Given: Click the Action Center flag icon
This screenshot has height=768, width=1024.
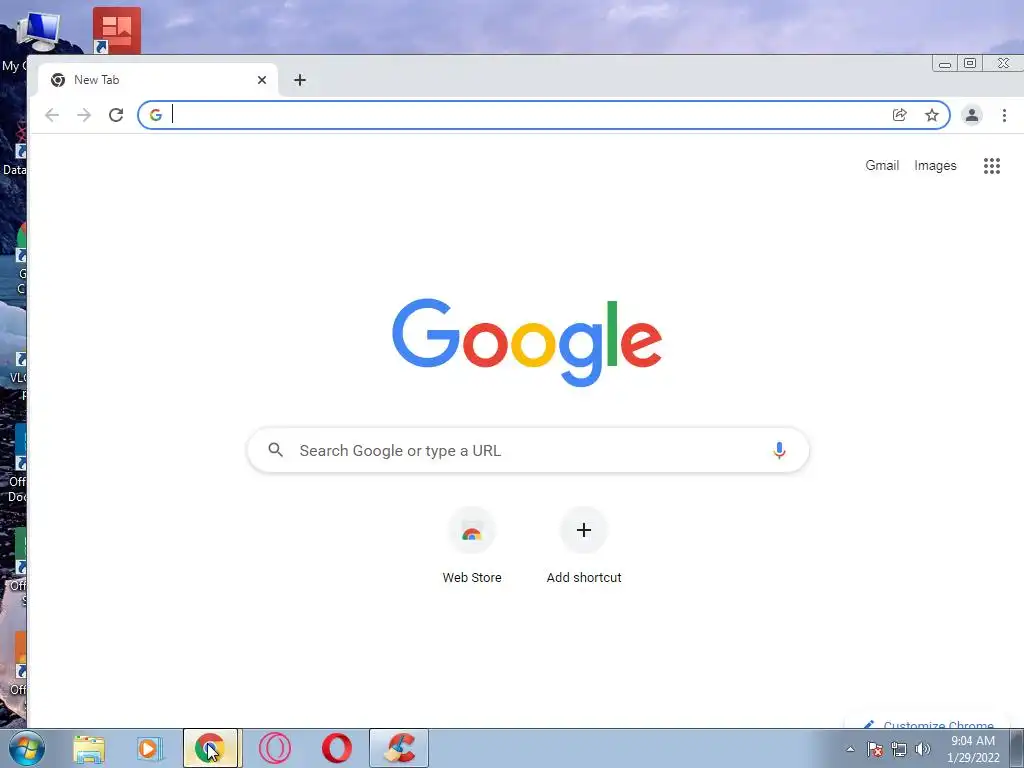Looking at the screenshot, I should click(875, 749).
